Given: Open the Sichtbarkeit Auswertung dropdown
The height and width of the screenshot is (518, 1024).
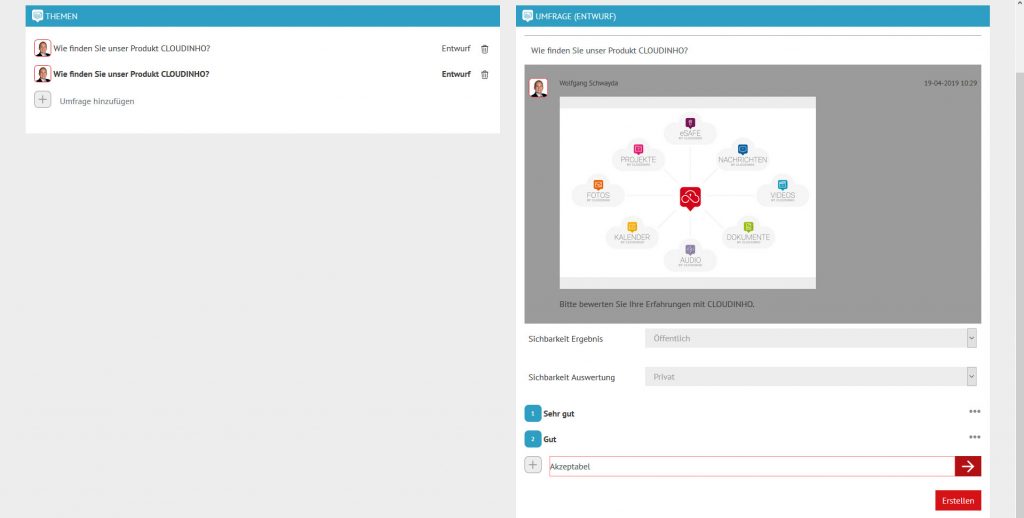Looking at the screenshot, I should pyautogui.click(x=810, y=377).
